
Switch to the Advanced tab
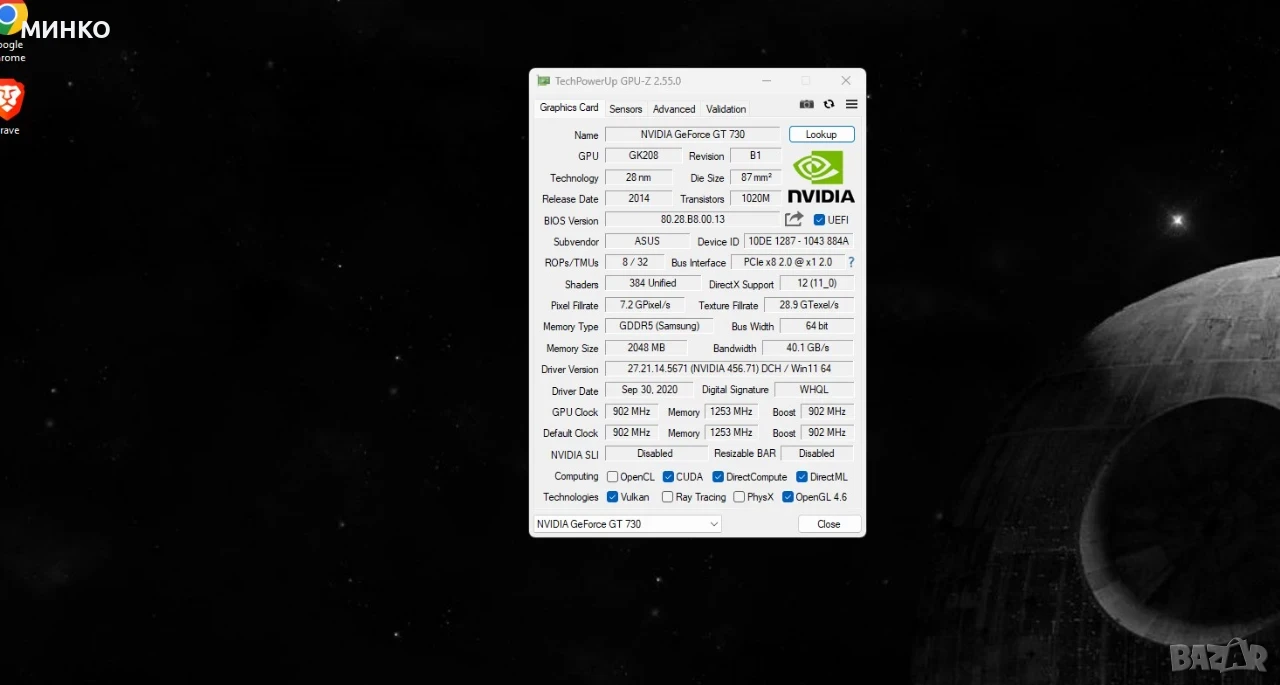pos(674,109)
